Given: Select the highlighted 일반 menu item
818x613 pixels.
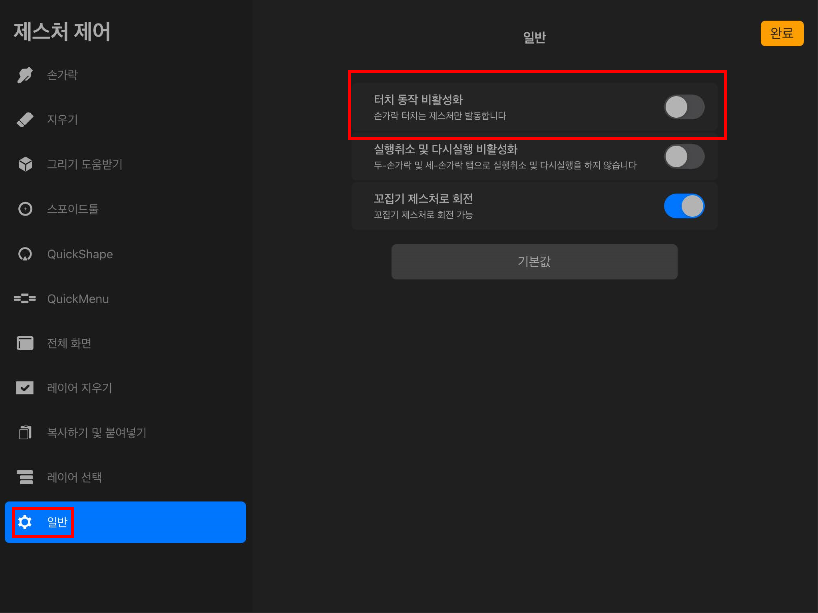Looking at the screenshot, I should [125, 522].
